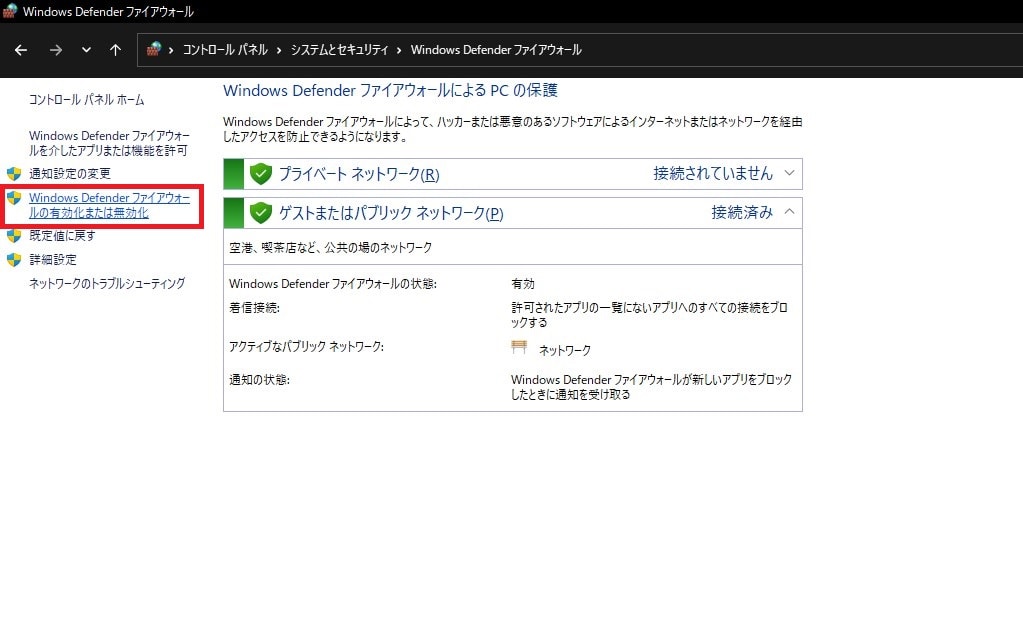The image size is (1023, 621).
Task: Click 接続されていません status text
Action: 712,174
